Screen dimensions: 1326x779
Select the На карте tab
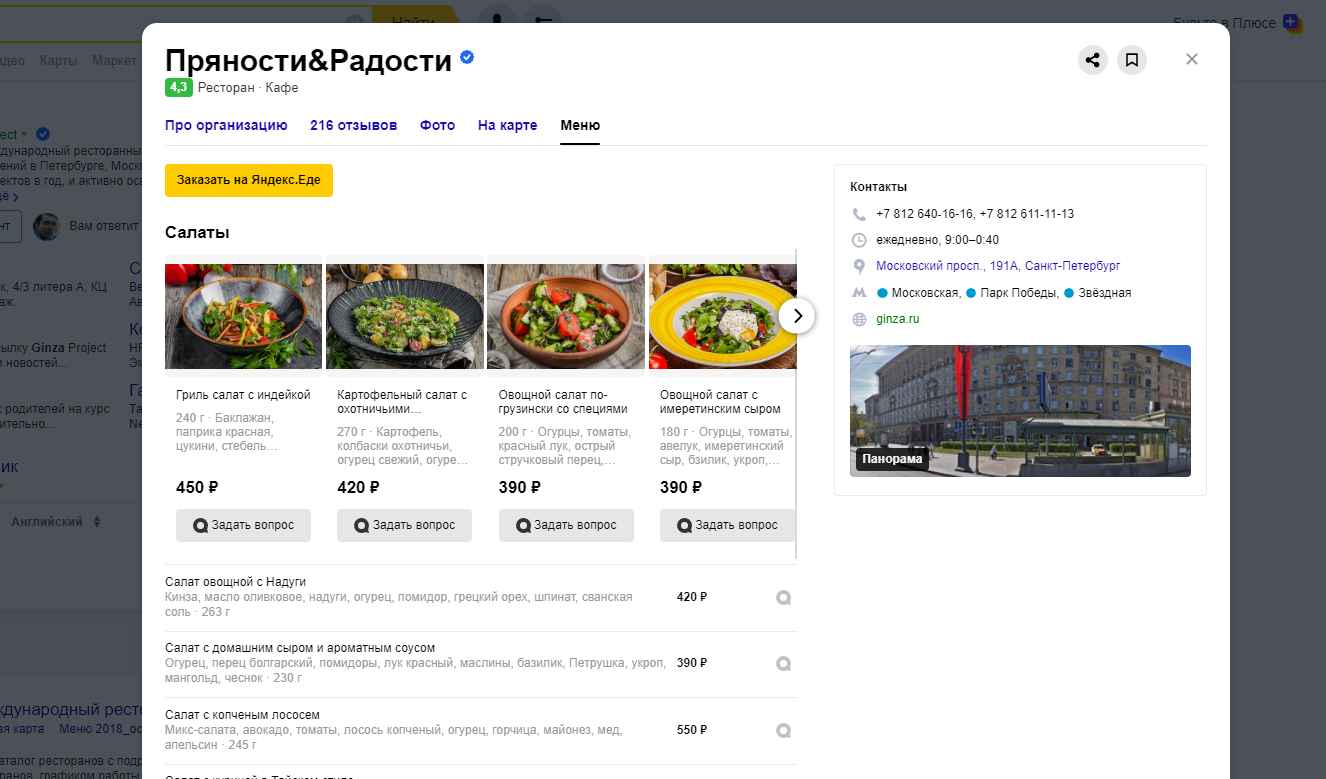coord(507,125)
